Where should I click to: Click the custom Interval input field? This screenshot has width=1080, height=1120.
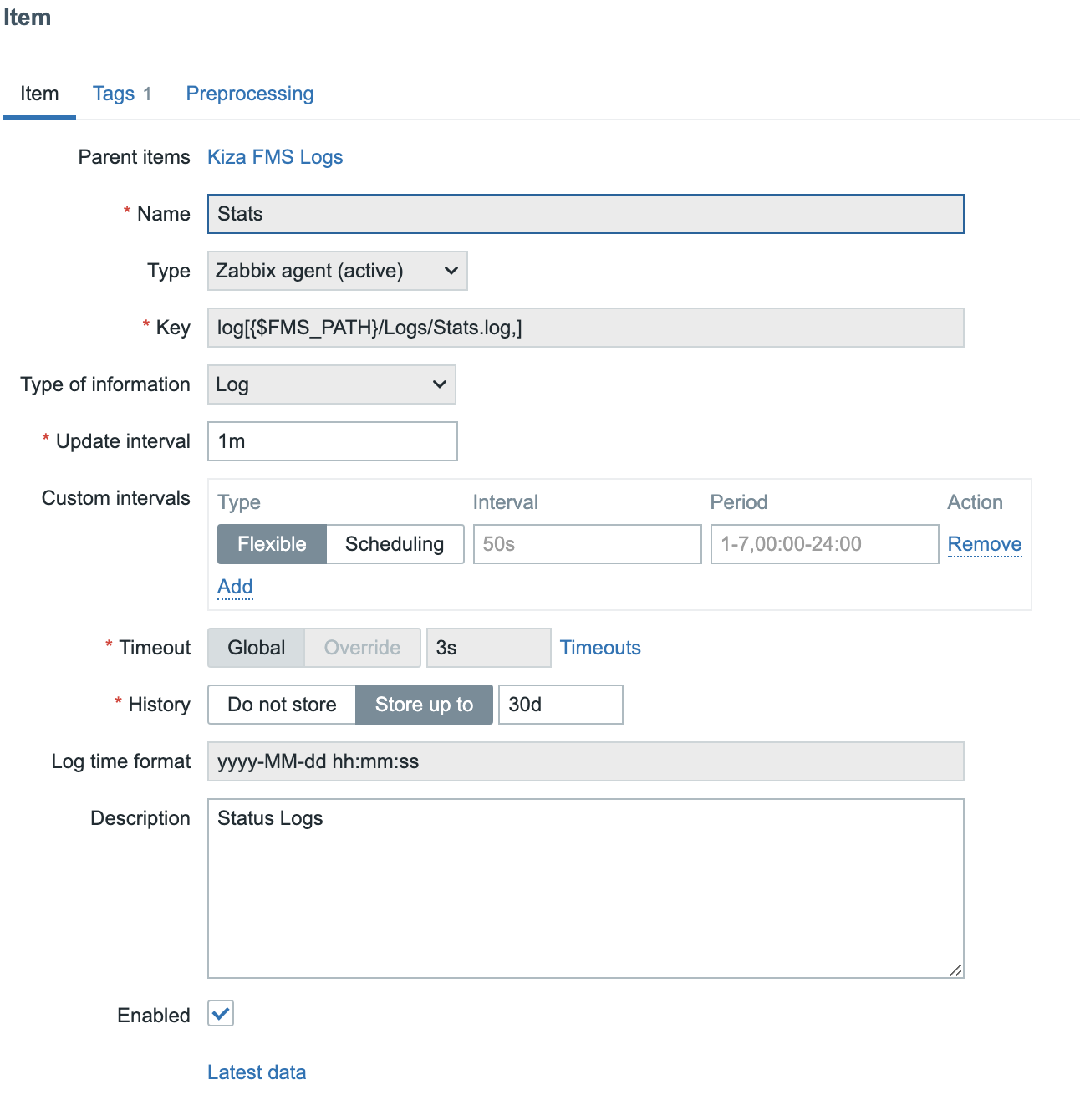587,544
